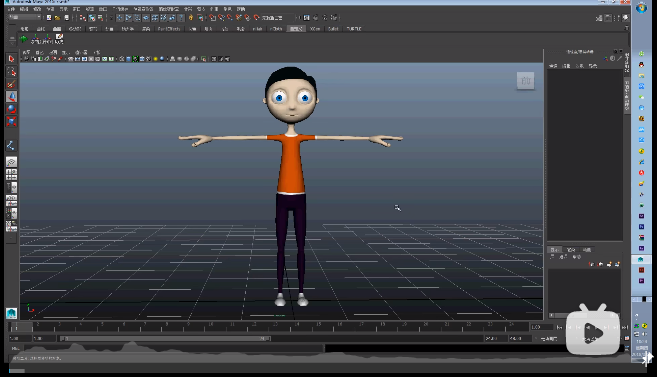The width and height of the screenshot is (657, 377).
Task: Save the scene with disk icon
Action: point(66,18)
